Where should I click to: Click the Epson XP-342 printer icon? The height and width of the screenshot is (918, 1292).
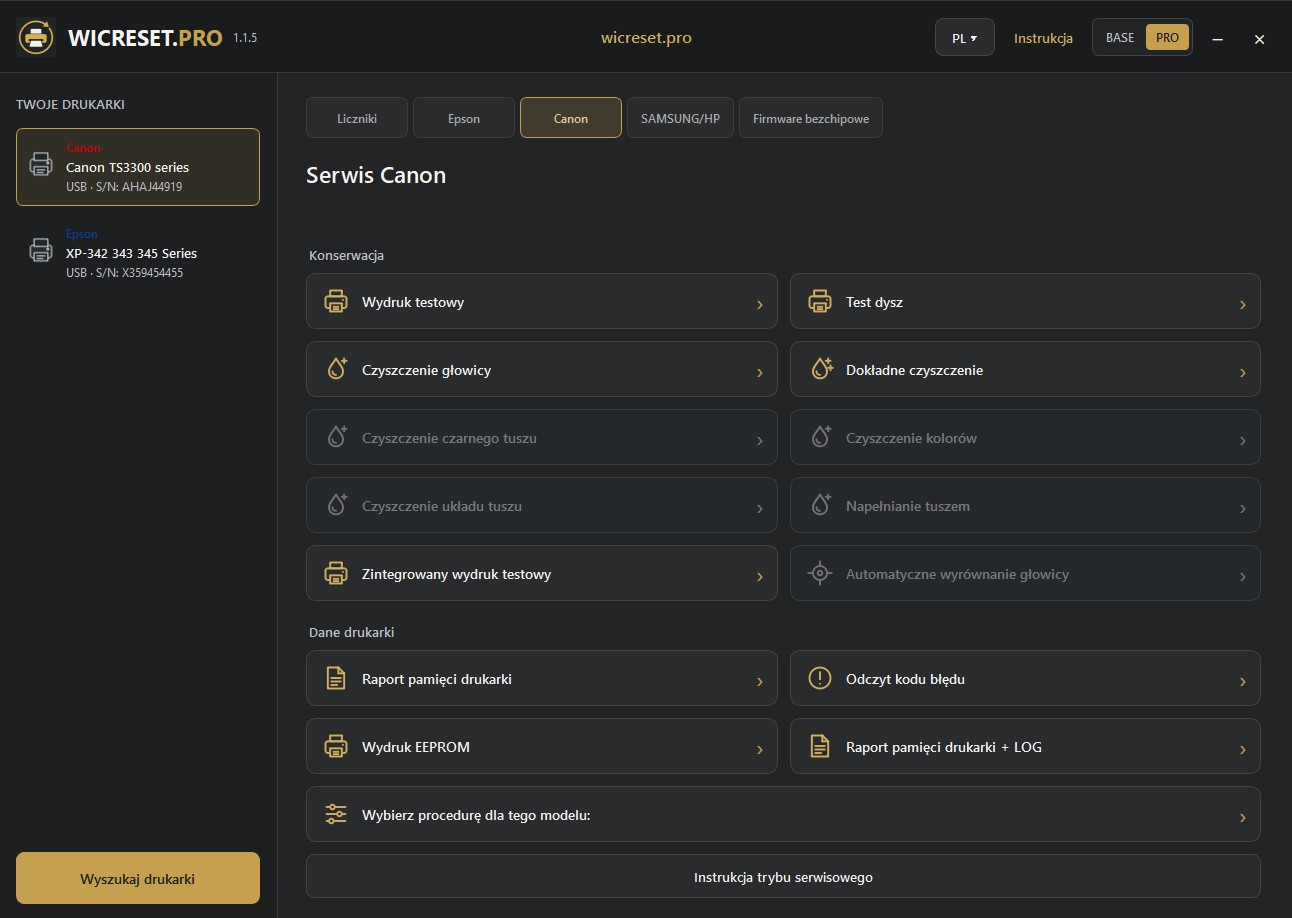(x=41, y=251)
